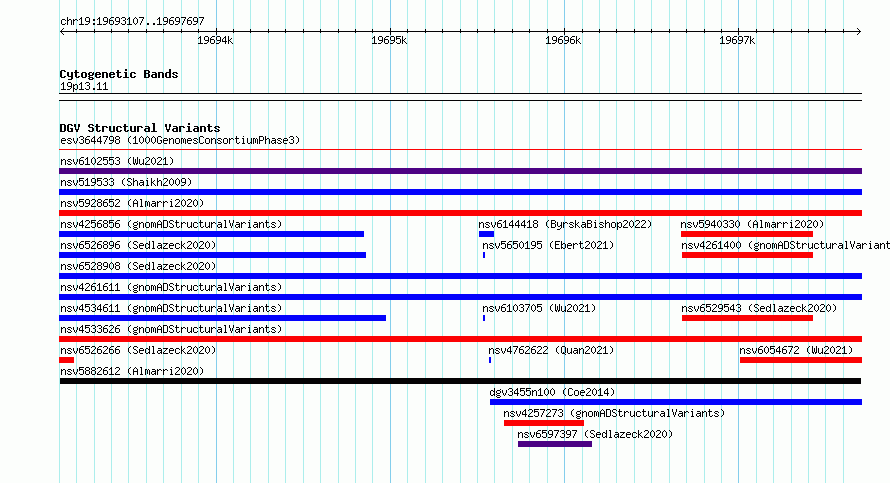Viewport: 890px width, 483px height.
Task: Click the blue bar under nsv4534611
Action: [222, 318]
